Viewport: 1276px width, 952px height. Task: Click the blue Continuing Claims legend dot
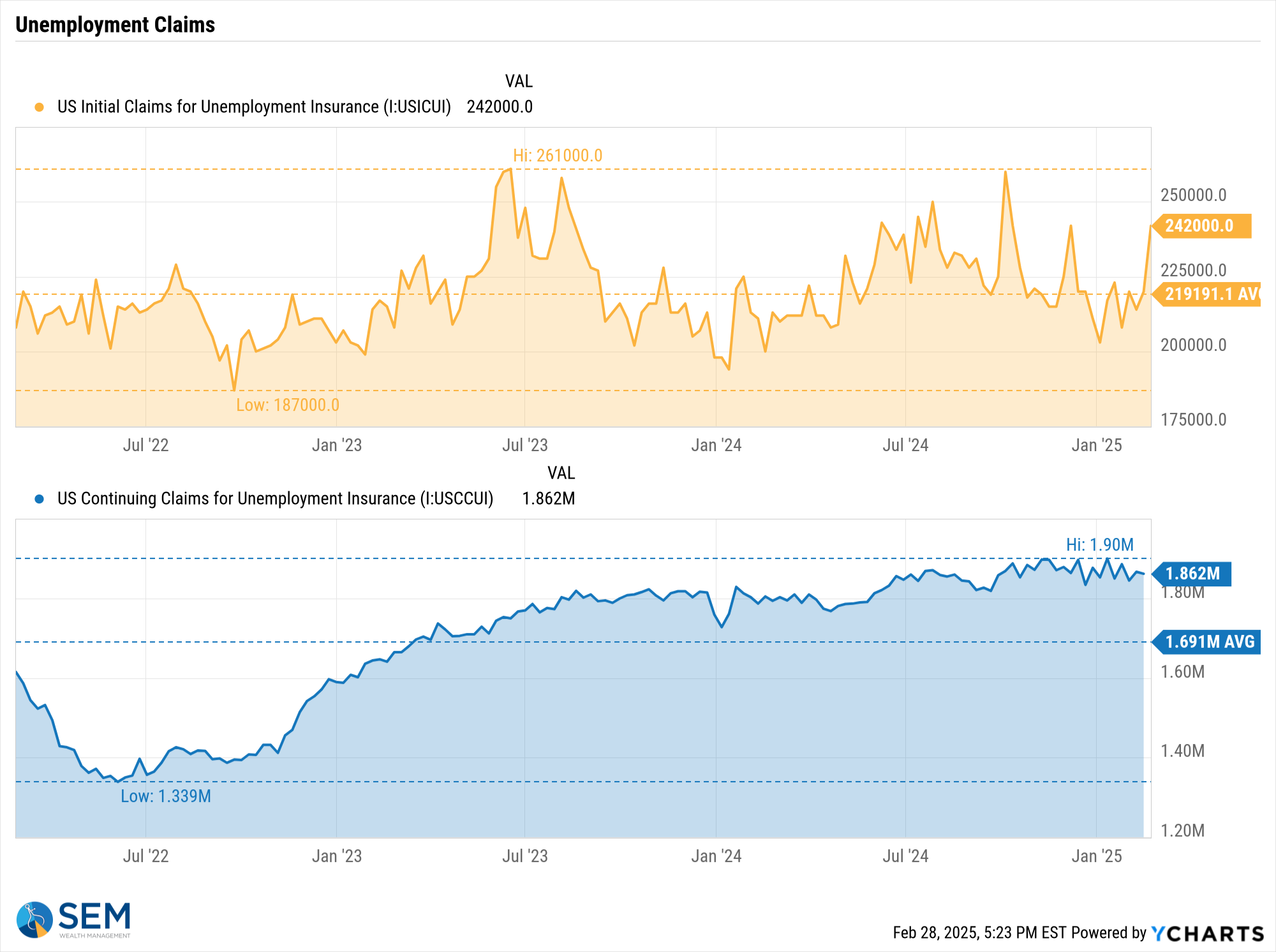coord(40,499)
